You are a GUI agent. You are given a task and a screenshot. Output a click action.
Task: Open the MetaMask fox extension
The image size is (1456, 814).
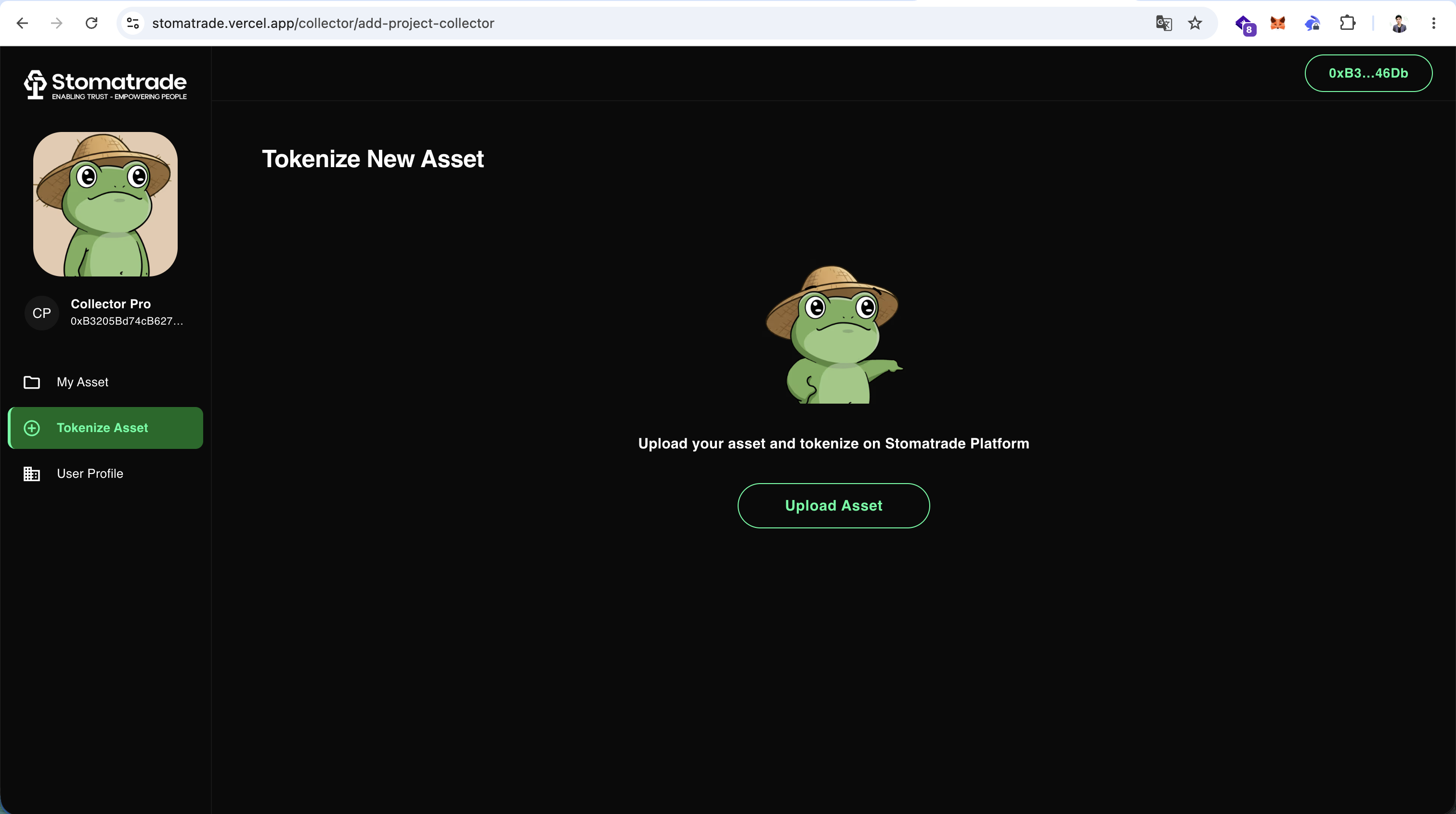[x=1278, y=23]
